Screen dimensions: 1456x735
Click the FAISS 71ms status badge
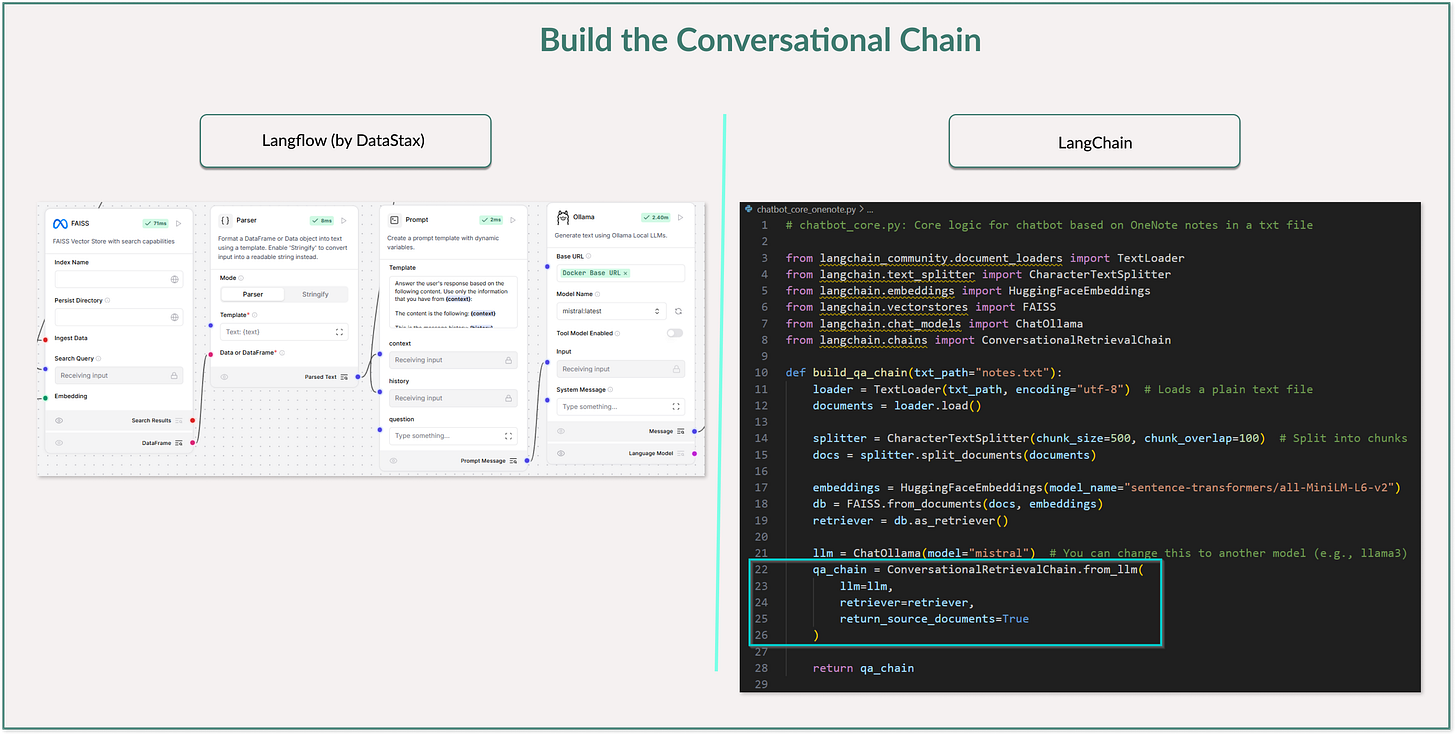pos(155,223)
